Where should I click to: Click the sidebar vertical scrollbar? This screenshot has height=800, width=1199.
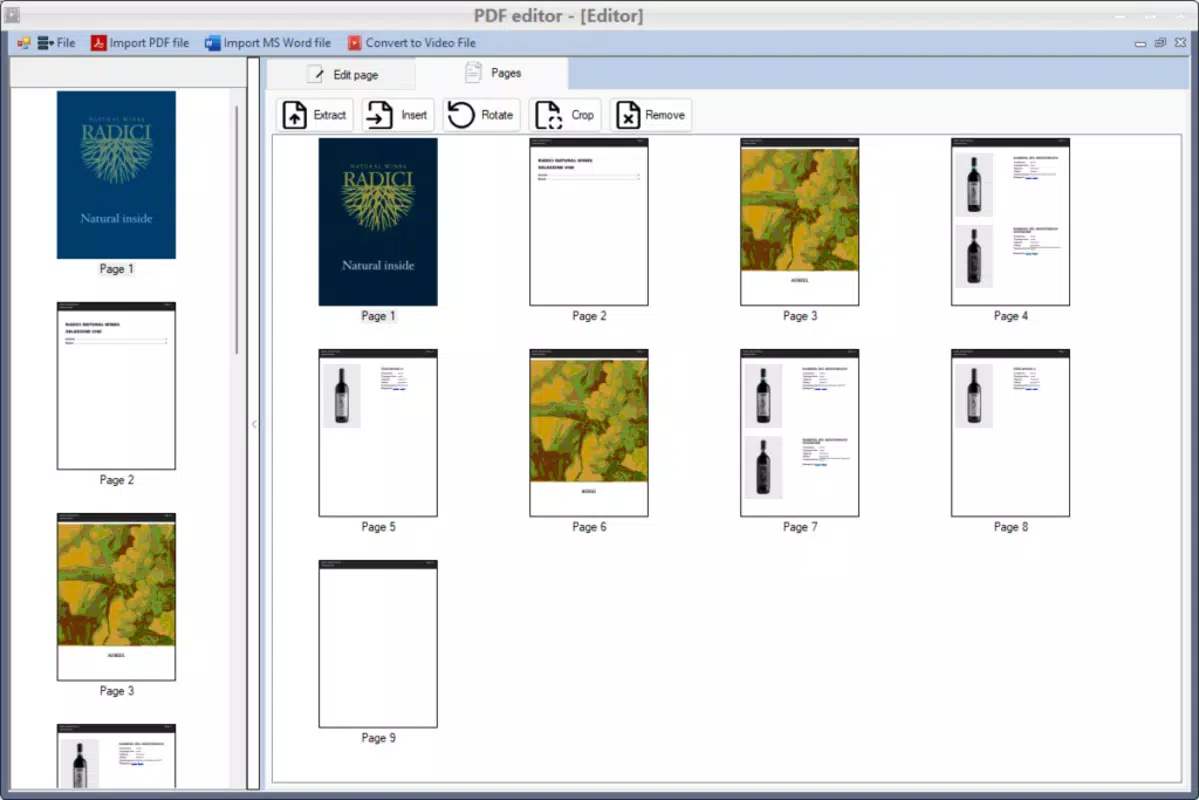pyautogui.click(x=236, y=229)
